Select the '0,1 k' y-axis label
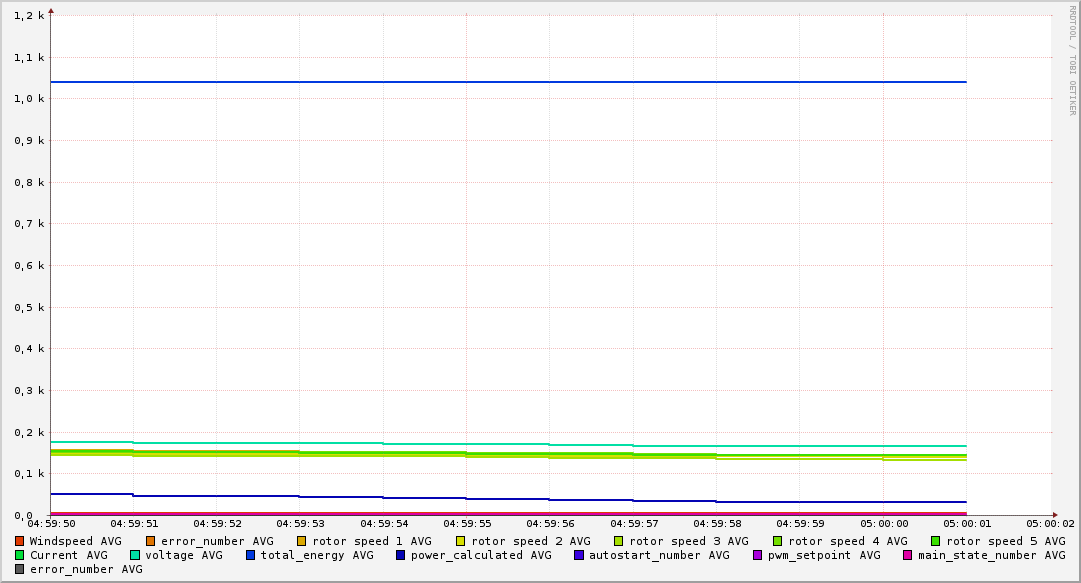1081x583 pixels. click(29, 474)
